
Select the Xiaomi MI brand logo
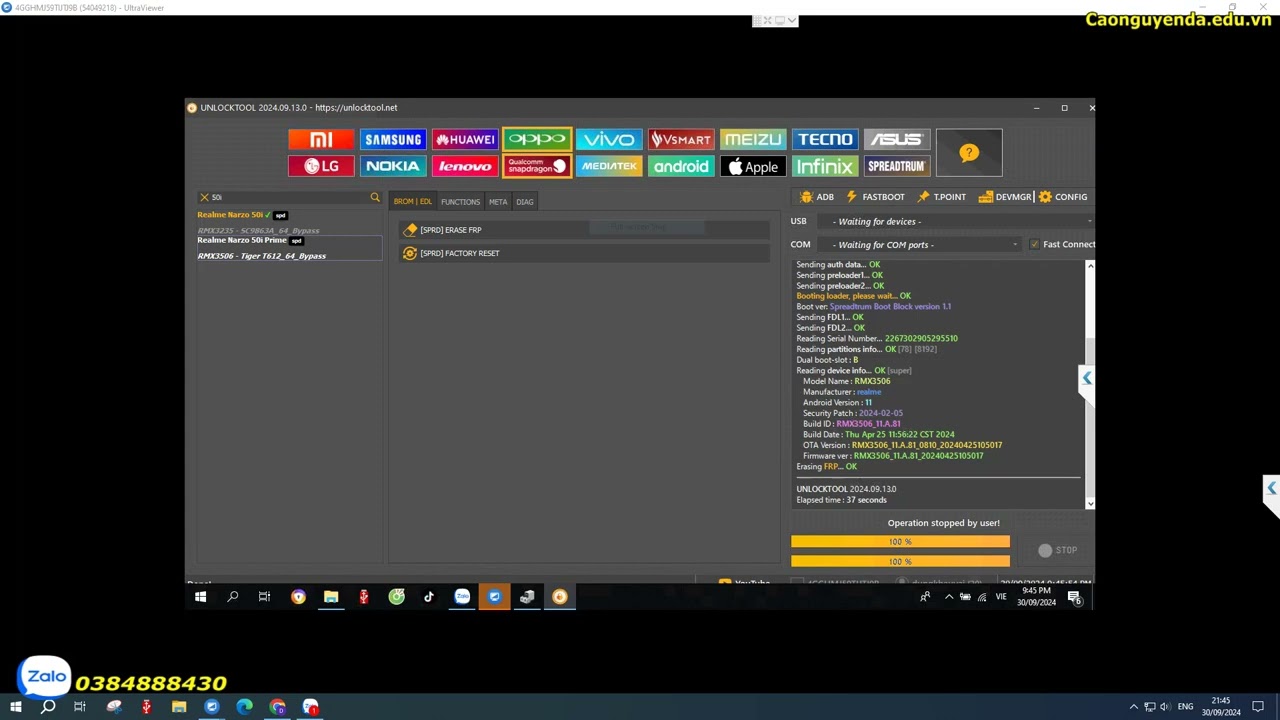(x=321, y=139)
